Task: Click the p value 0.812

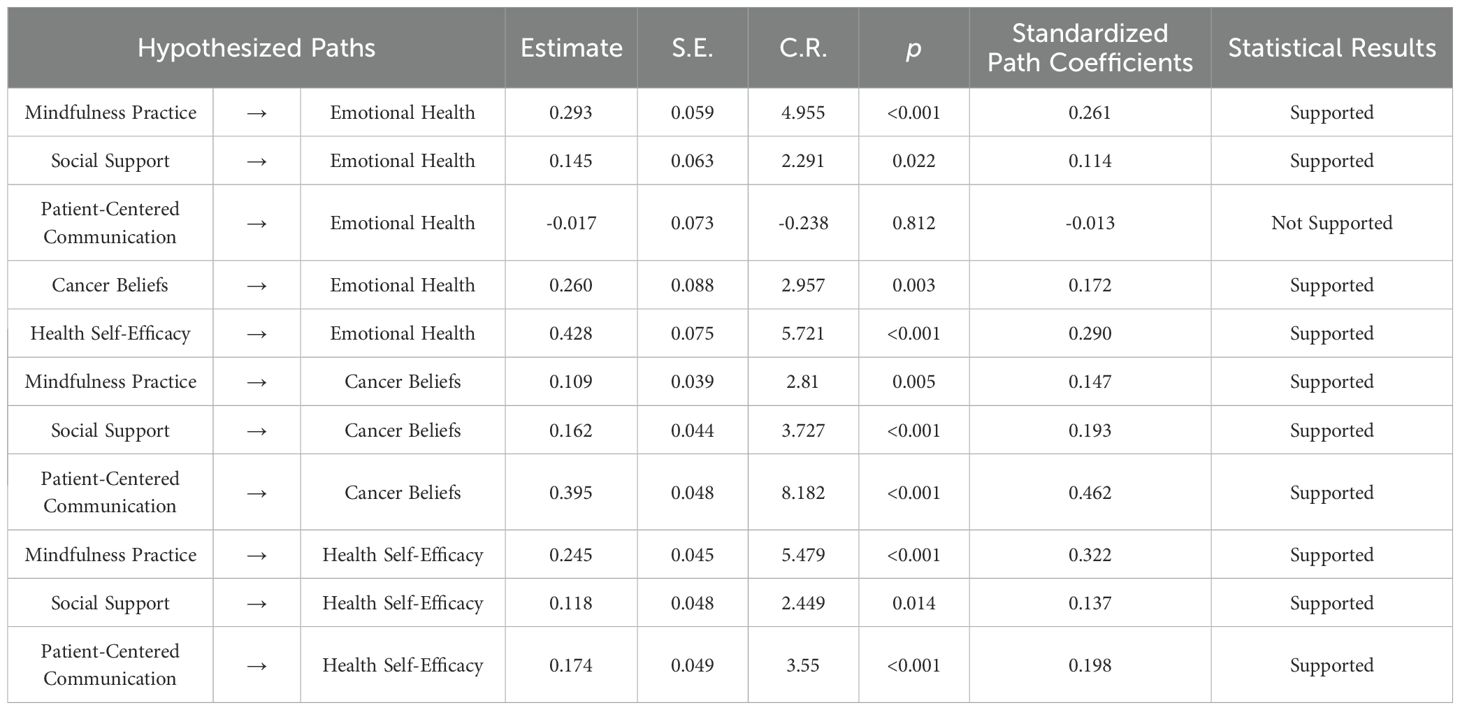Action: tap(913, 223)
